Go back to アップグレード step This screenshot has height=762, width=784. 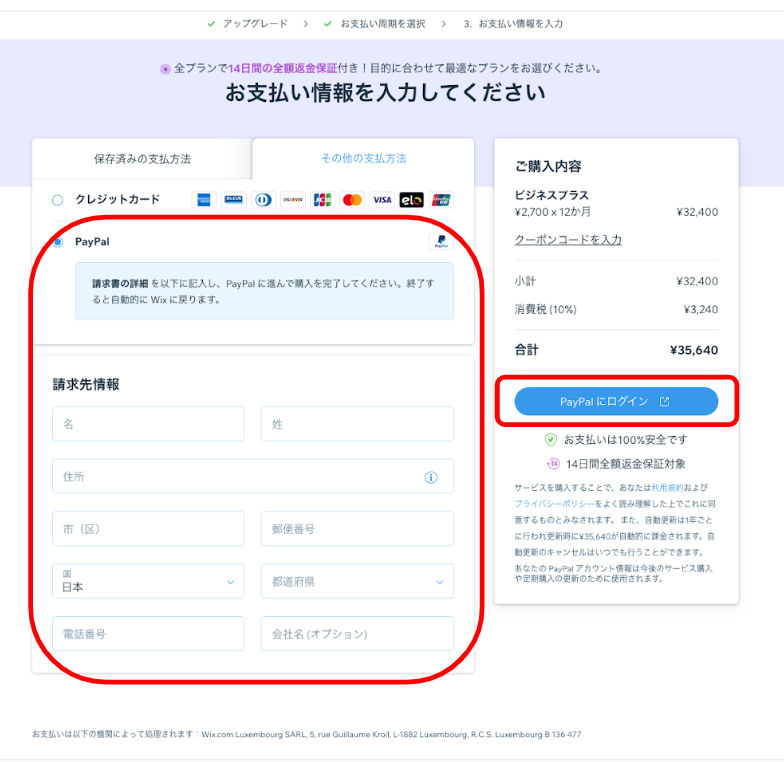255,24
